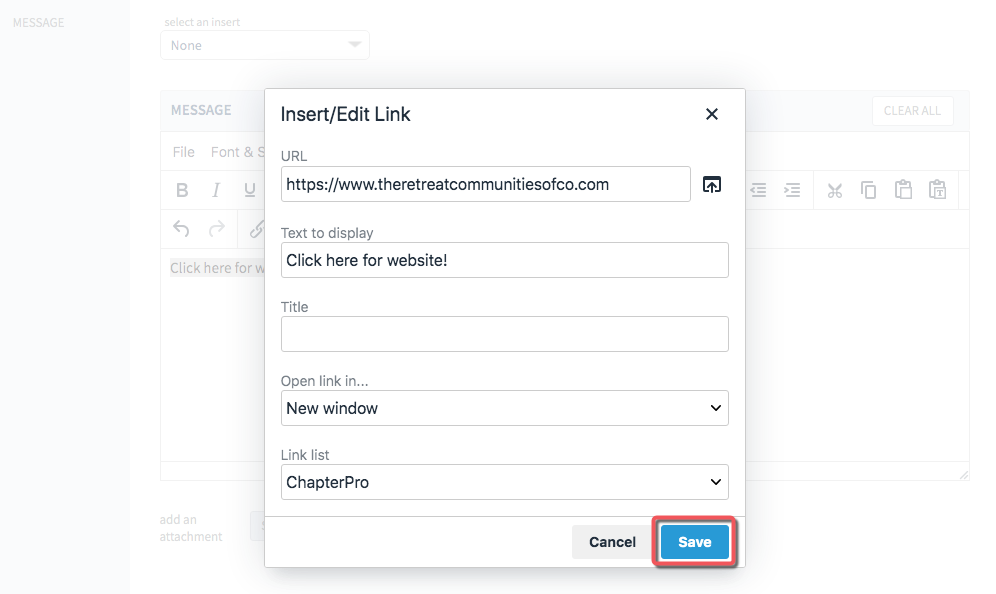The image size is (996, 594).
Task: Click the Redo arrow icon
Action: 217,229
